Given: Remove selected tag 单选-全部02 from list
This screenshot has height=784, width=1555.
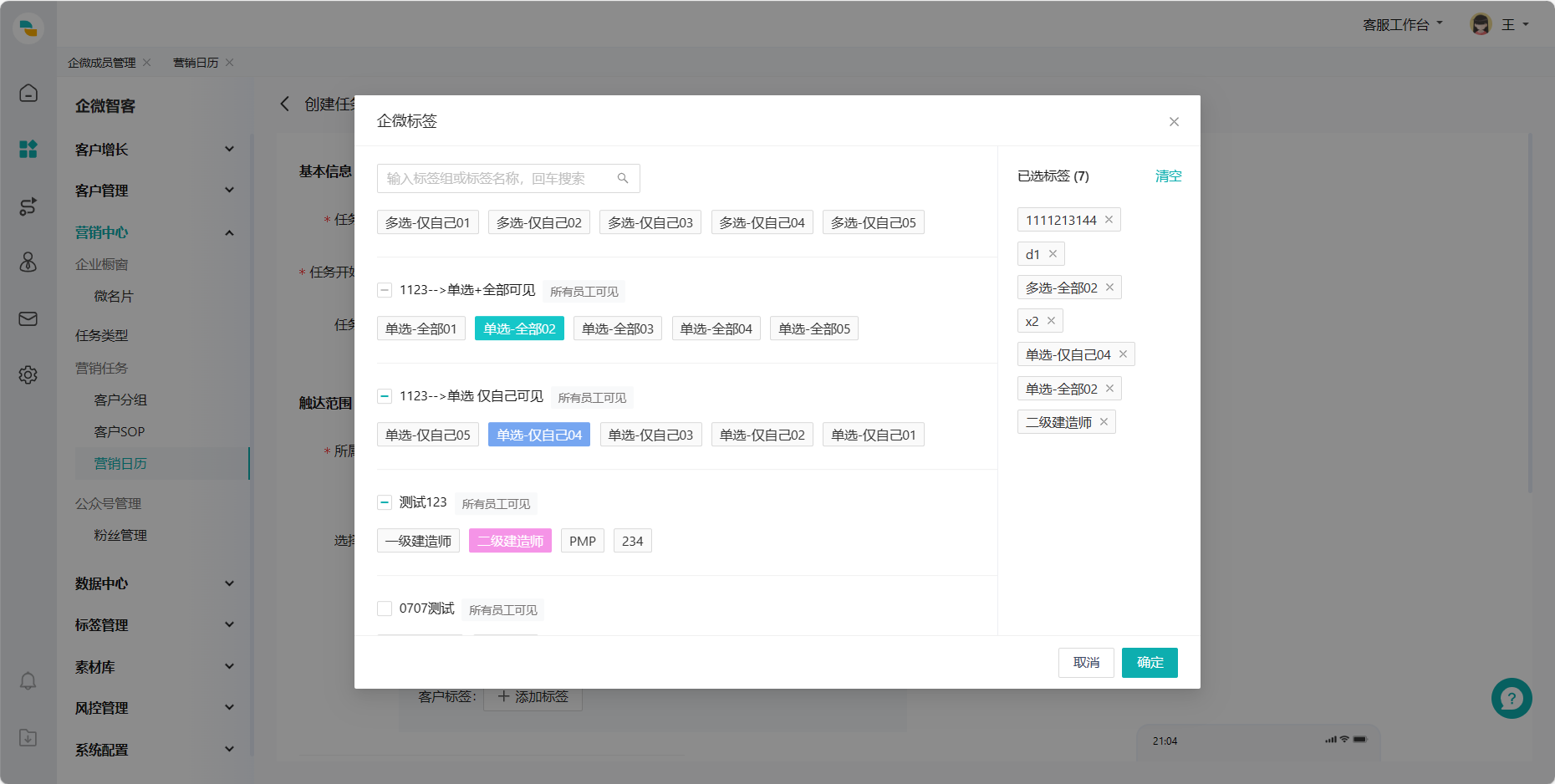Looking at the screenshot, I should point(1109,389).
